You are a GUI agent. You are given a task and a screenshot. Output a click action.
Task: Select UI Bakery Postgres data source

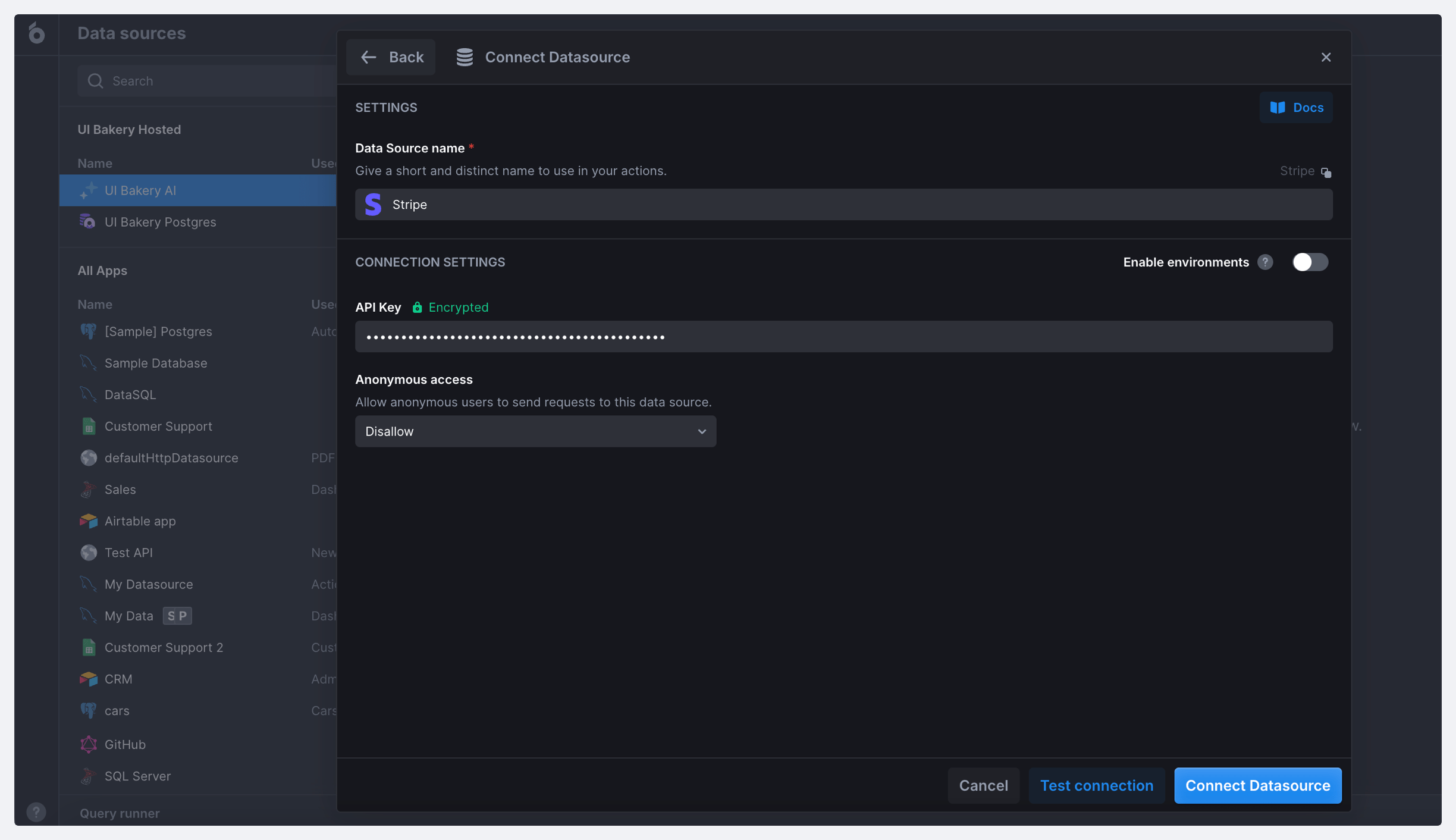[160, 222]
